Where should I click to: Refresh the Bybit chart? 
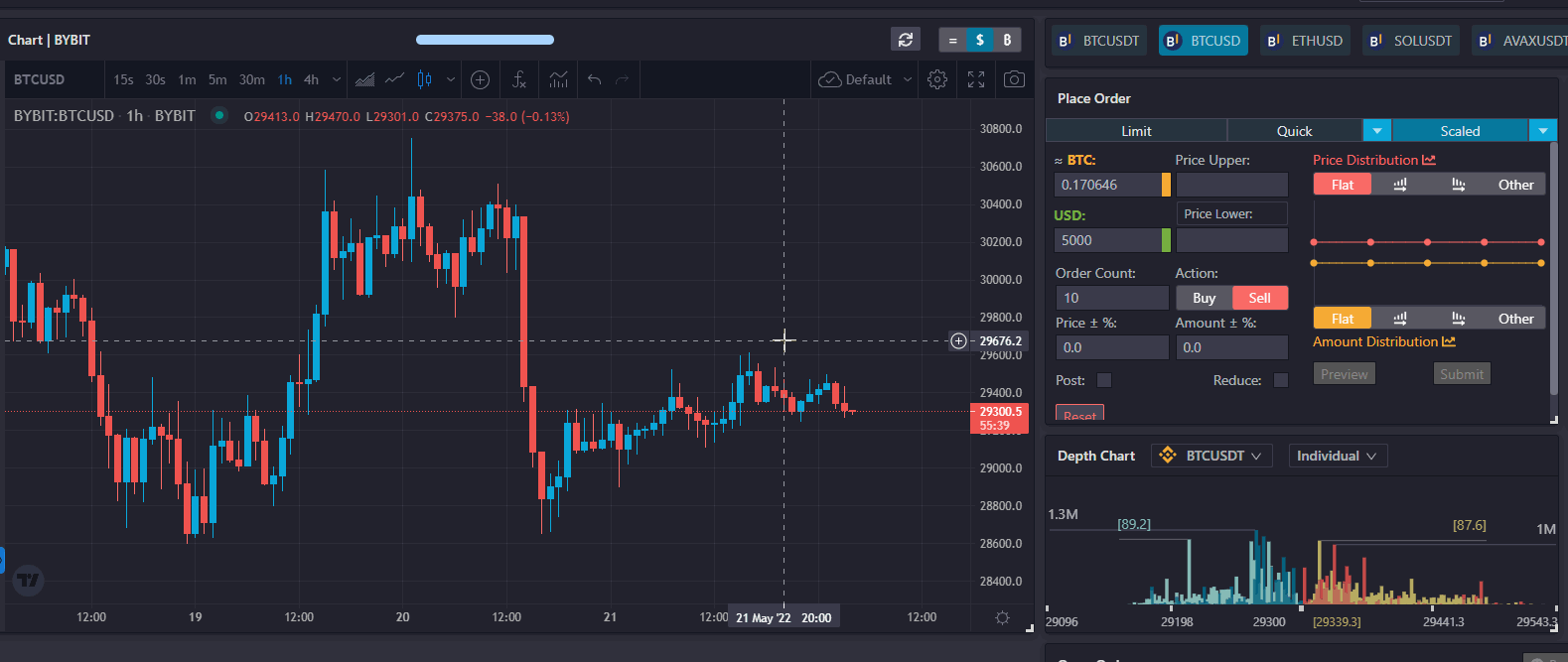(906, 40)
